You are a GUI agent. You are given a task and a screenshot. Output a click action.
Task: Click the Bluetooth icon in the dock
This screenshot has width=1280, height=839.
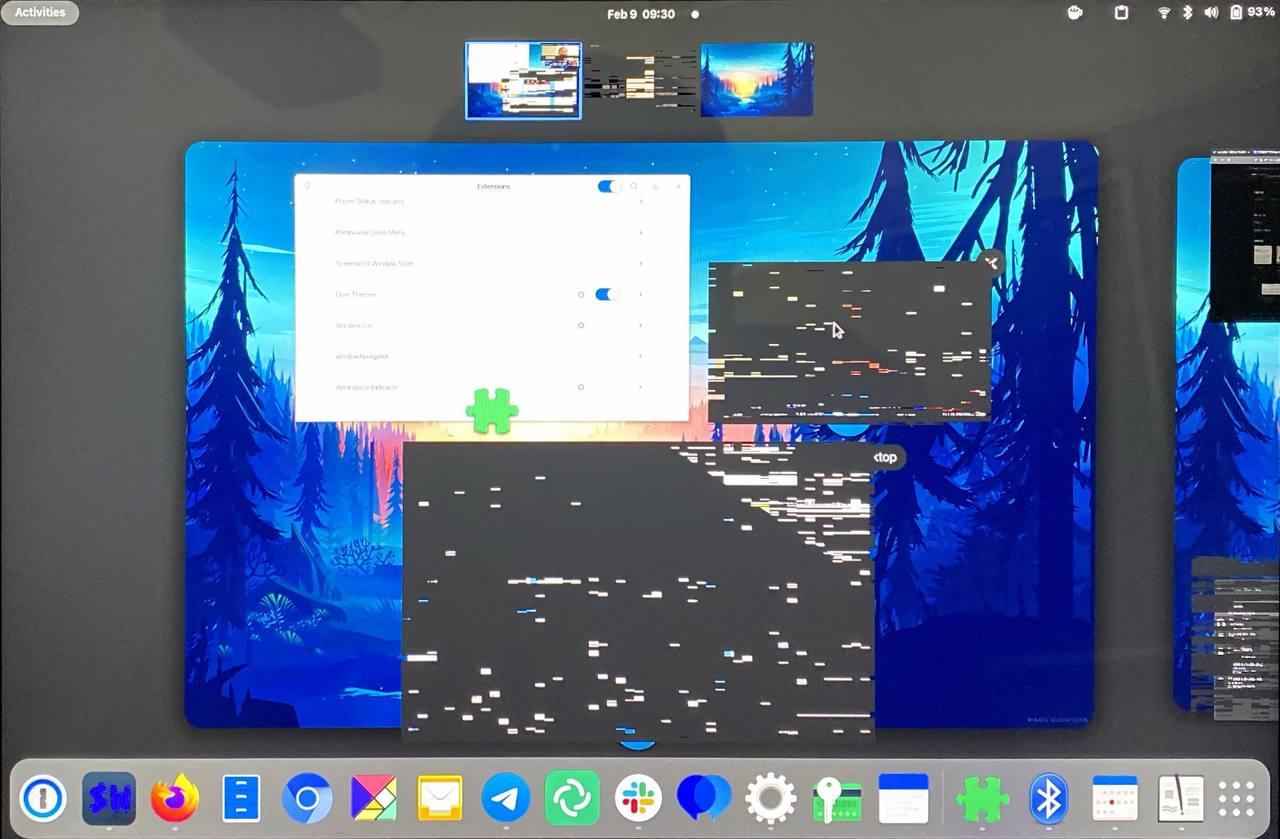(x=1048, y=798)
